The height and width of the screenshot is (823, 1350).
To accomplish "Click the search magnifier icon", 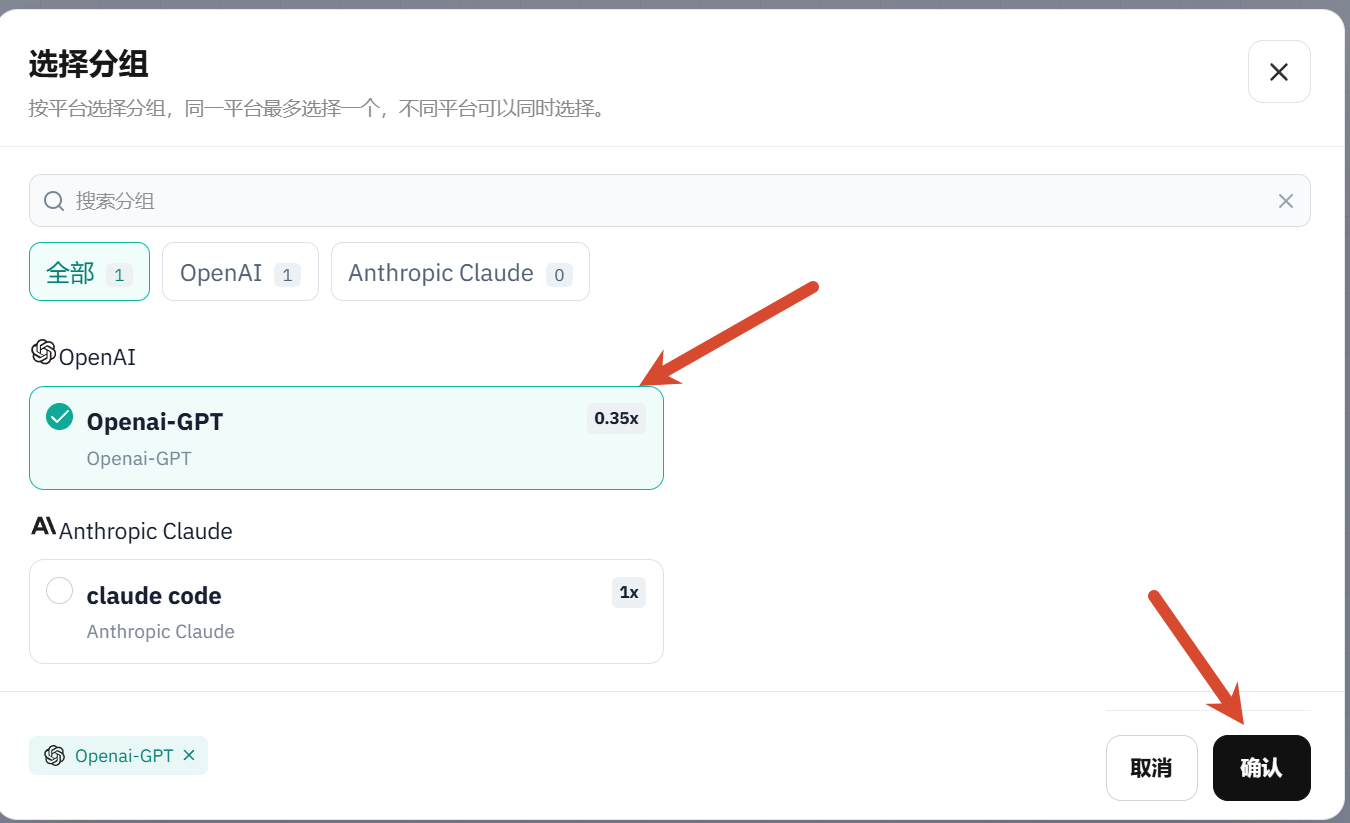I will point(54,201).
